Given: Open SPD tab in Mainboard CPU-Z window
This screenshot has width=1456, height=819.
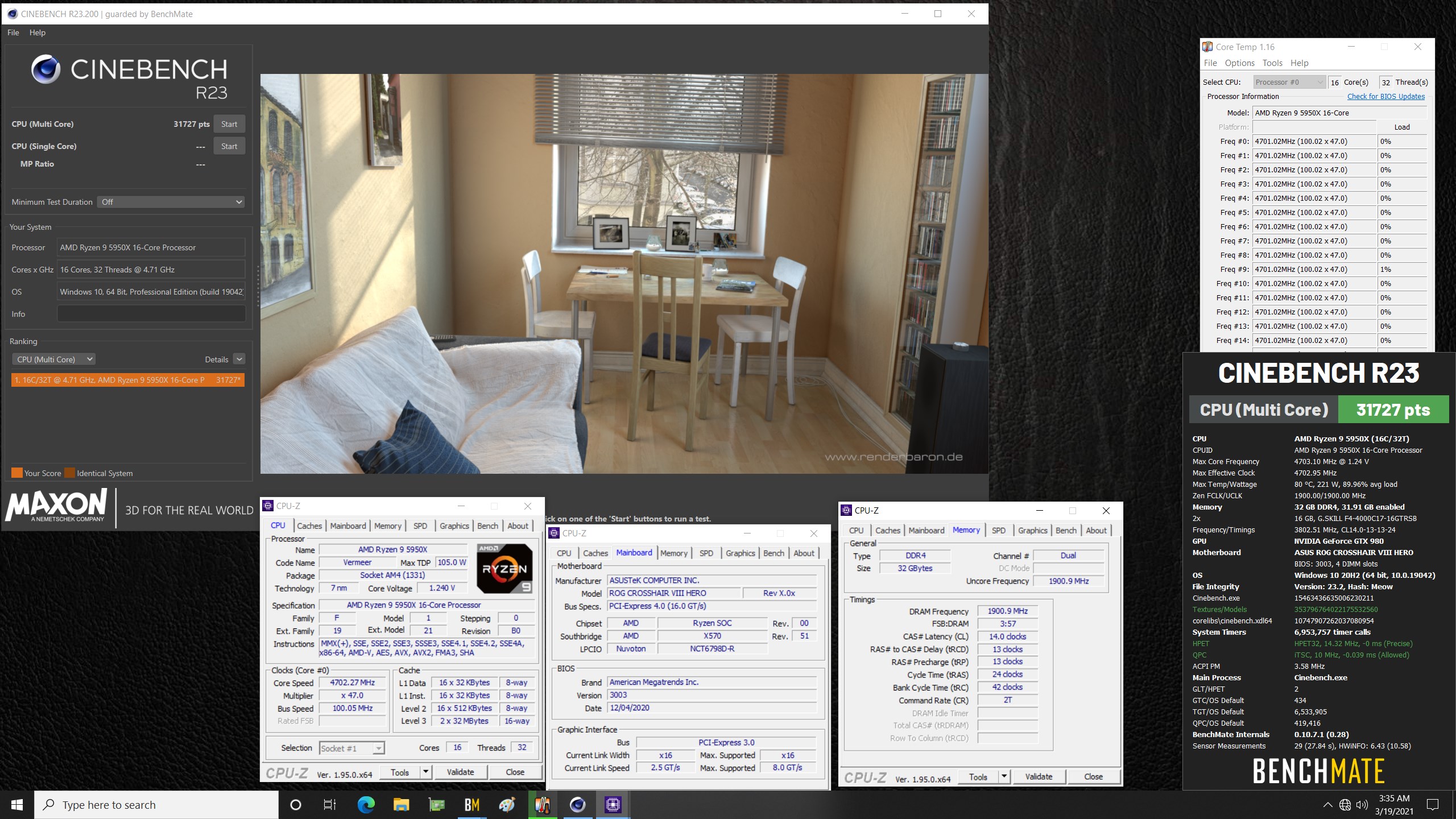Looking at the screenshot, I should 706,553.
